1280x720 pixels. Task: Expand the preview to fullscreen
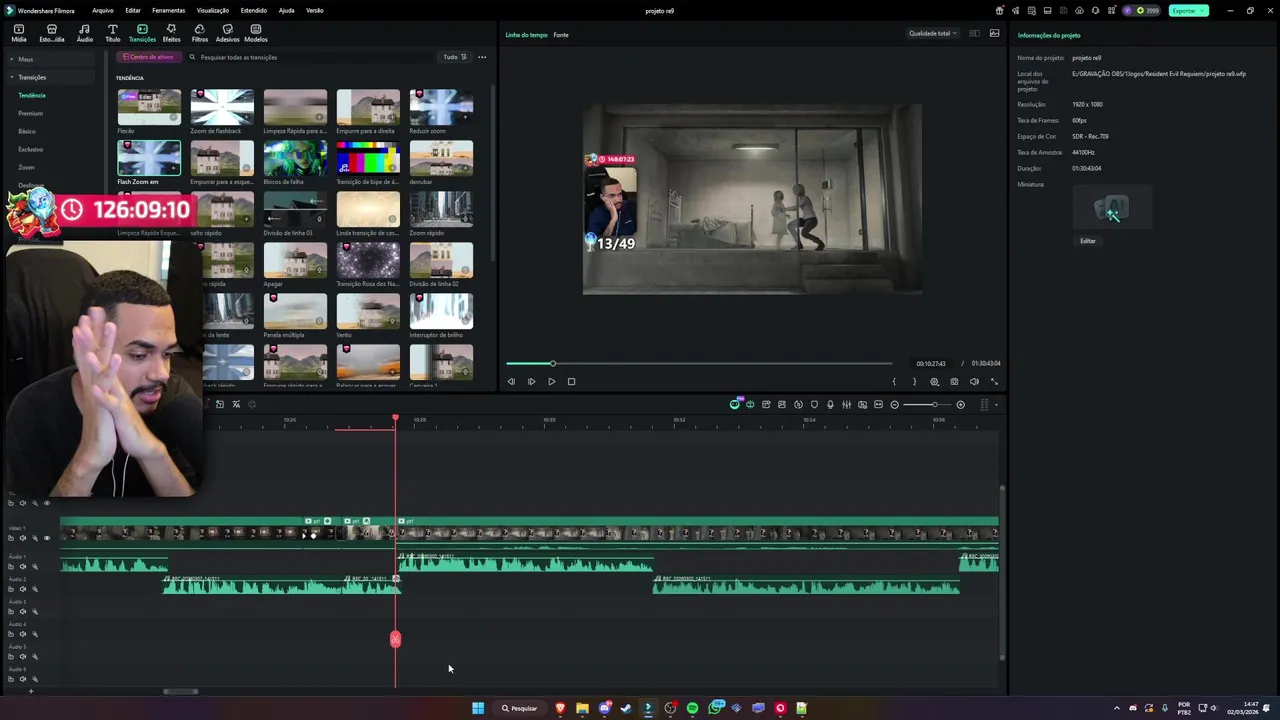[994, 381]
